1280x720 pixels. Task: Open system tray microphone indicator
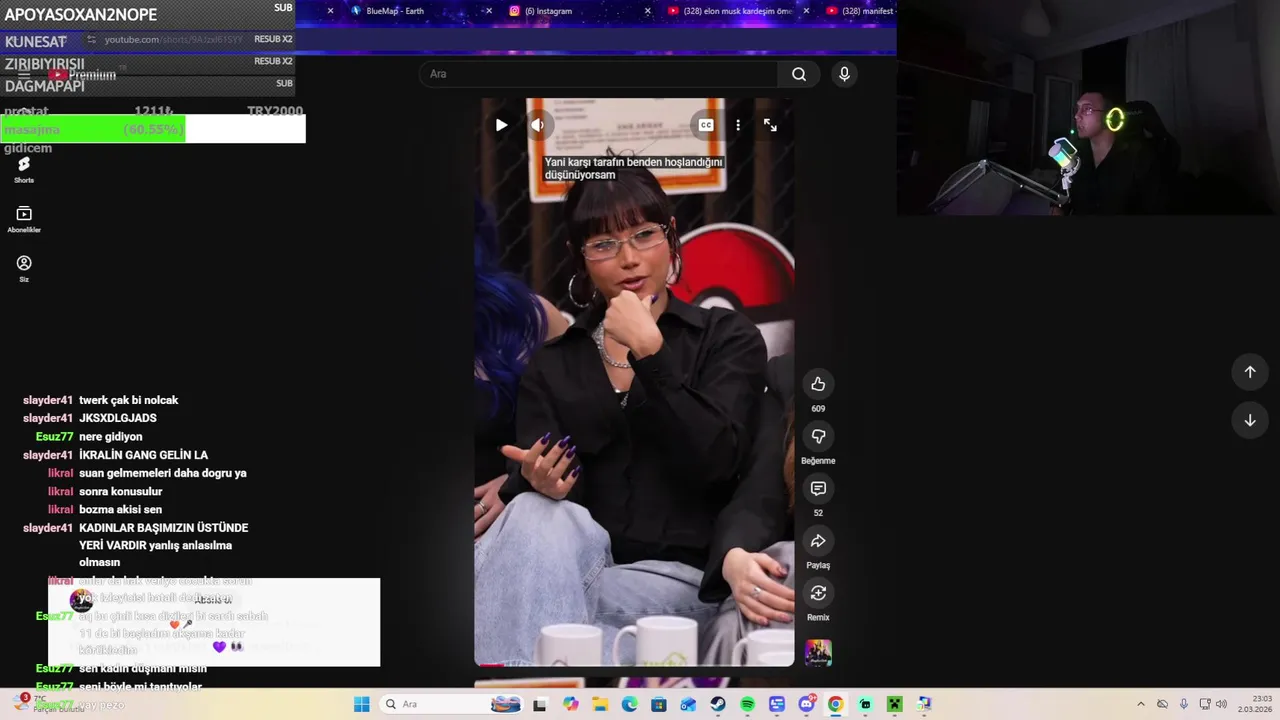tap(1184, 704)
